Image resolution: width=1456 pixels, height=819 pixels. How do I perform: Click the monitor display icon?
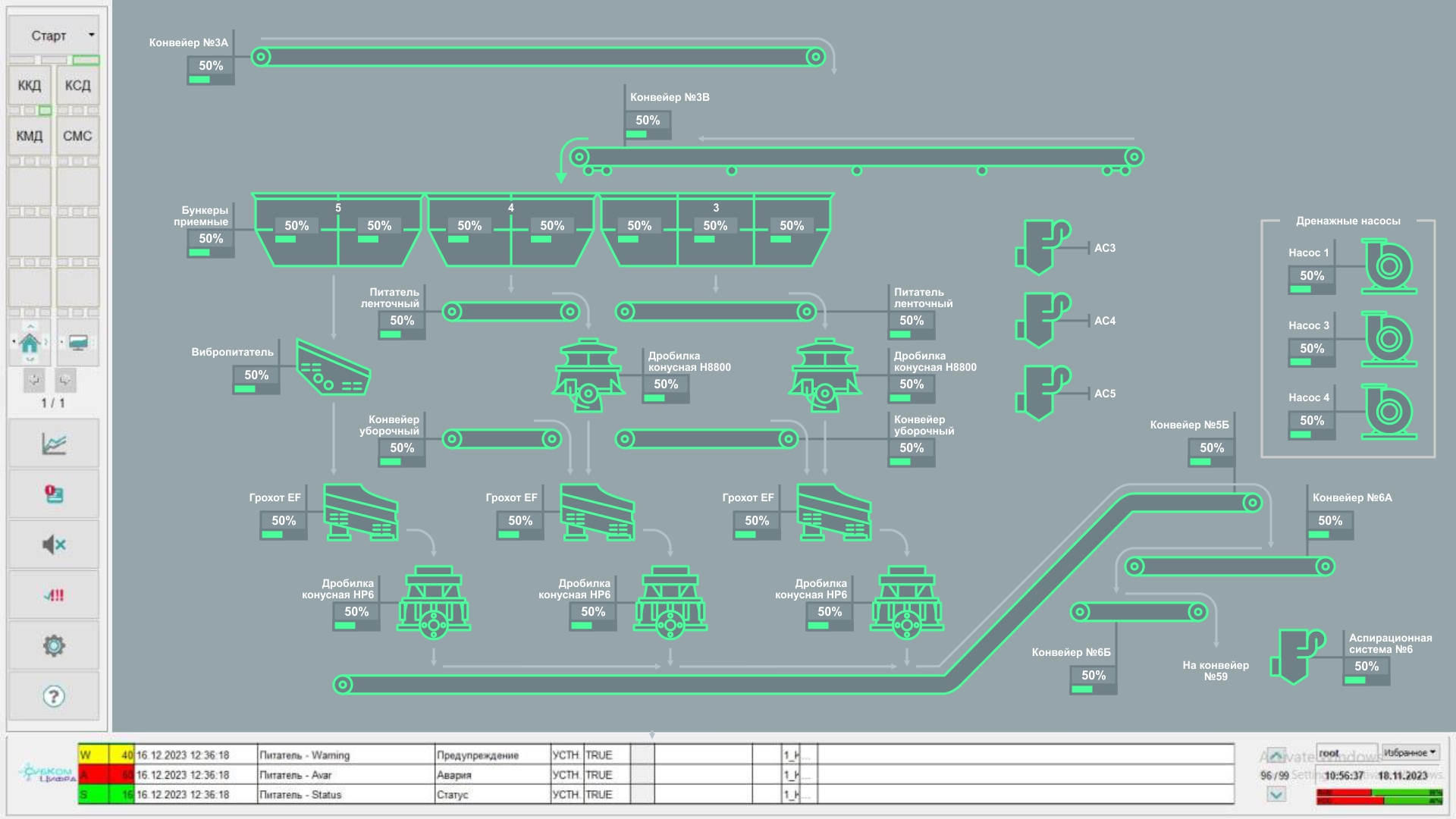coord(77,343)
